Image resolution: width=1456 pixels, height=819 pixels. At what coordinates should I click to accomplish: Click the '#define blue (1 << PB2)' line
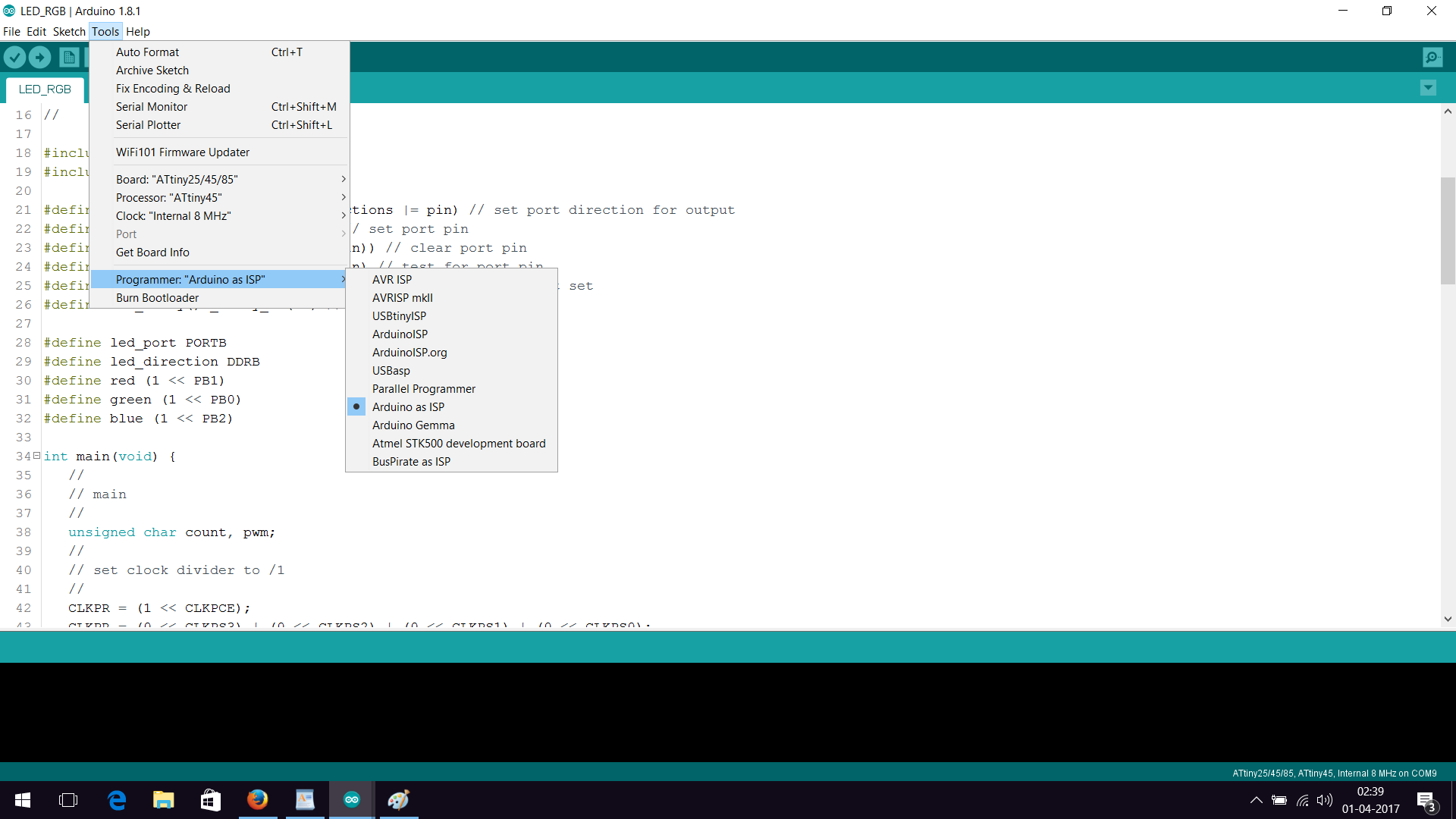[138, 419]
